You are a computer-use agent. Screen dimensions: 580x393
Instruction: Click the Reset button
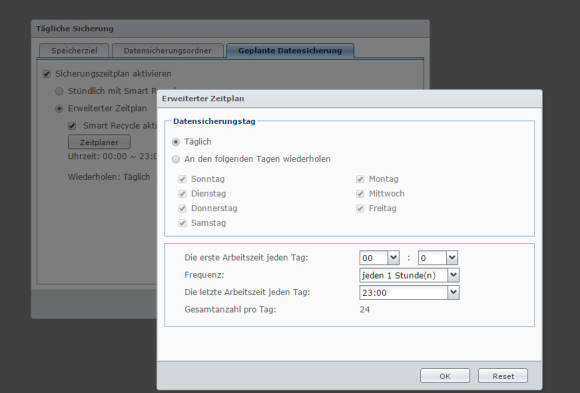[503, 376]
